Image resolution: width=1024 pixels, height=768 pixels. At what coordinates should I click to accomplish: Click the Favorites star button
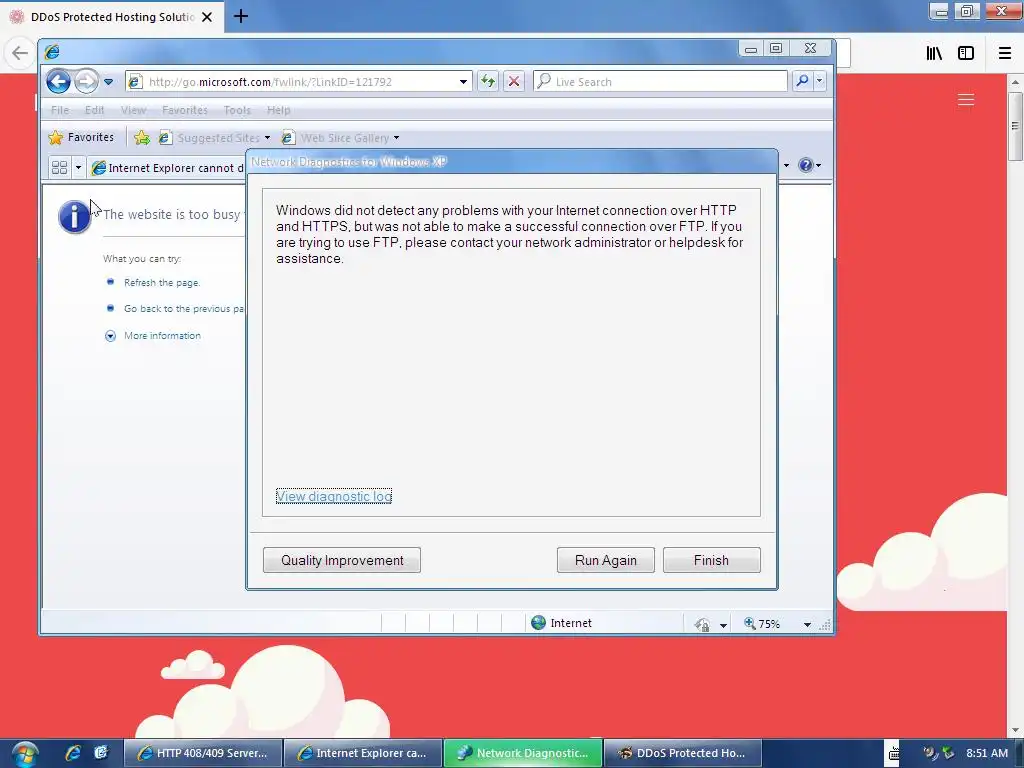click(x=81, y=137)
